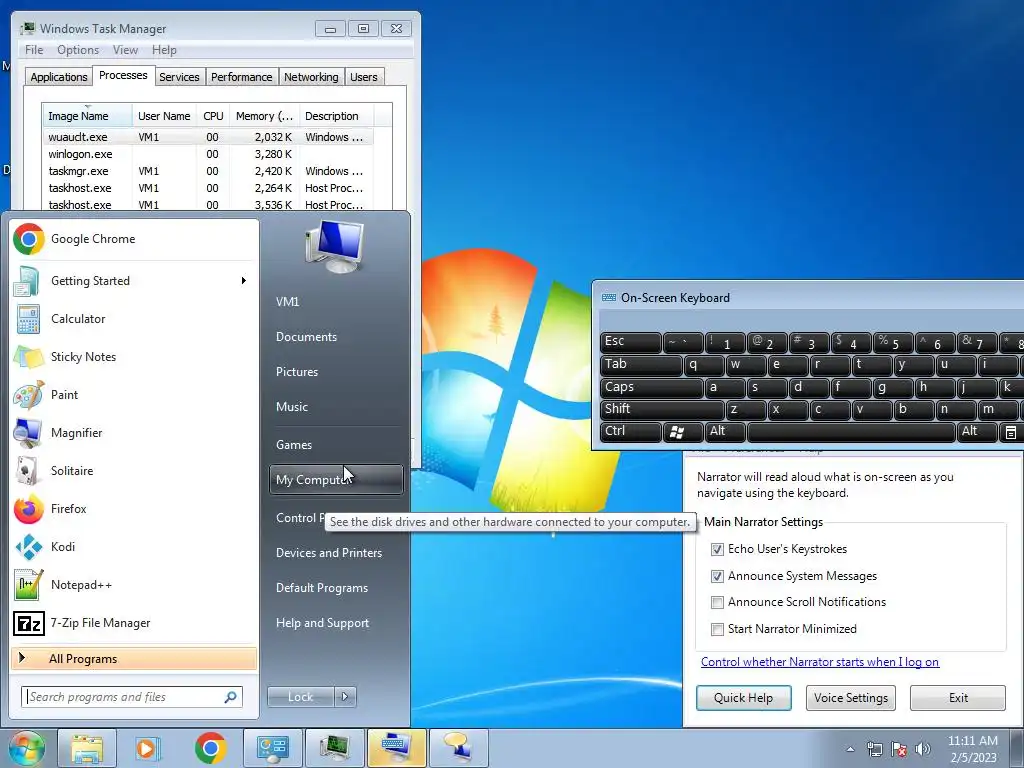Open Google Chrome from Start menu list

click(x=134, y=239)
